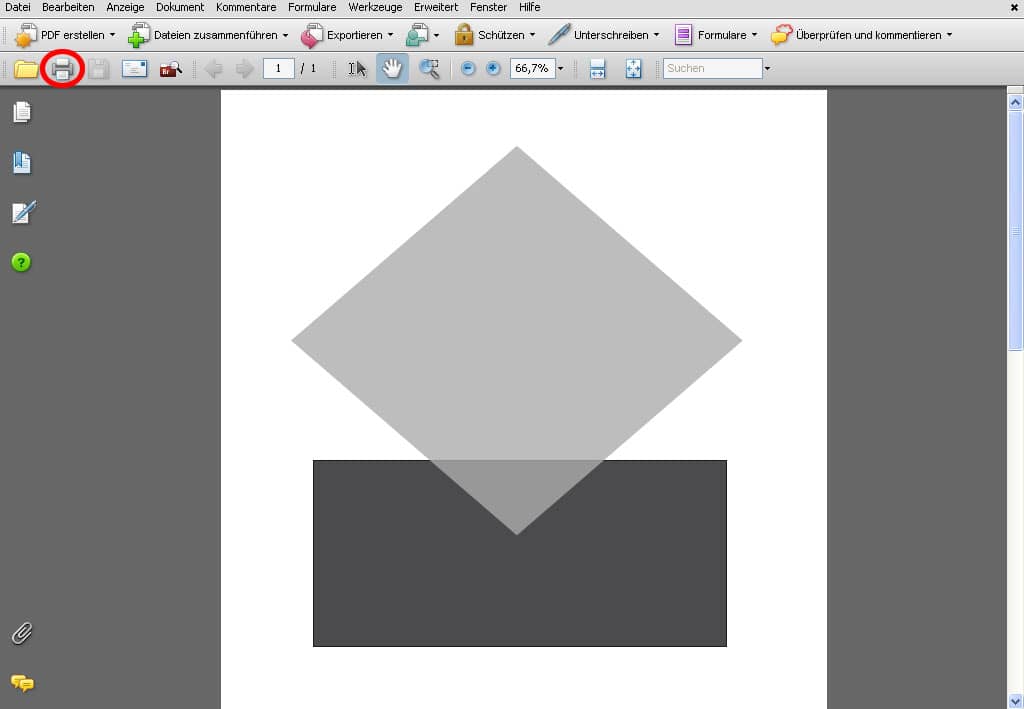Open the Dokument menu
1024x709 pixels.
(x=179, y=7)
